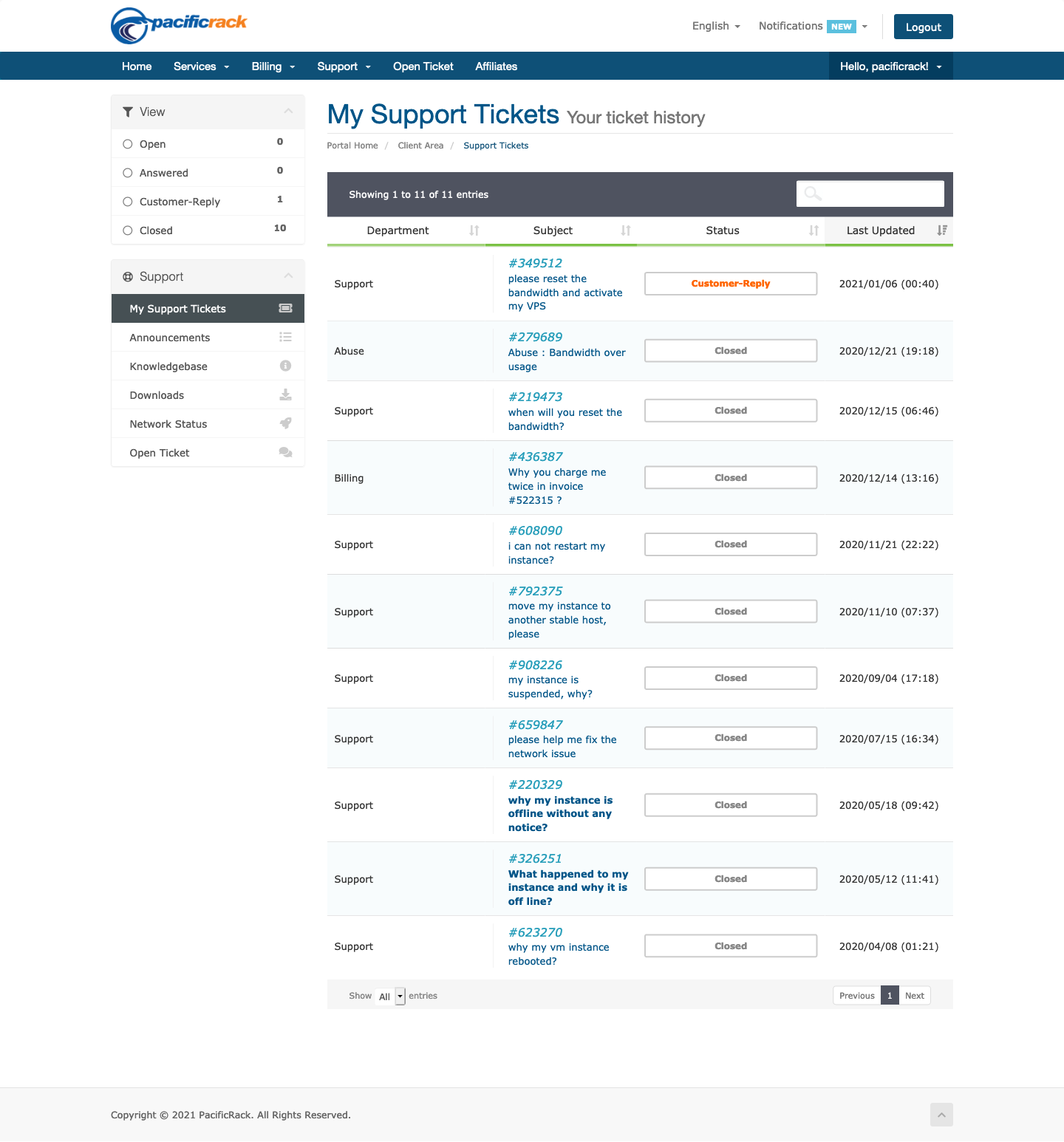Open Announcements in the sidebar
This screenshot has height=1142, width=1064.
tap(208, 338)
